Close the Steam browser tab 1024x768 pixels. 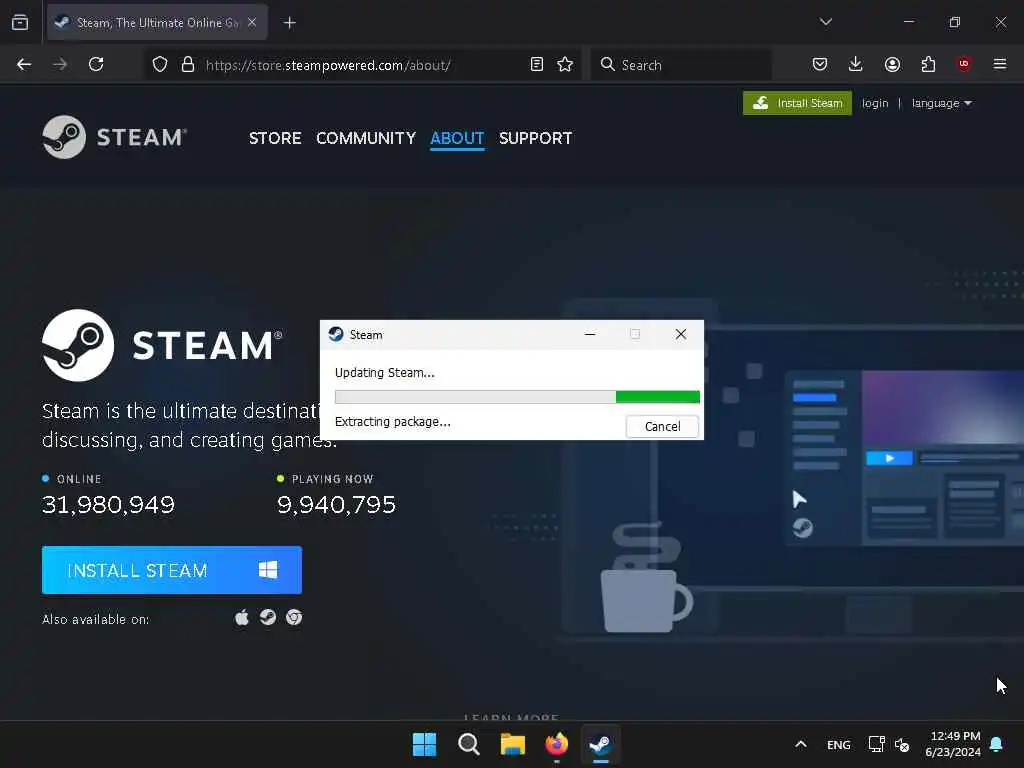252,22
